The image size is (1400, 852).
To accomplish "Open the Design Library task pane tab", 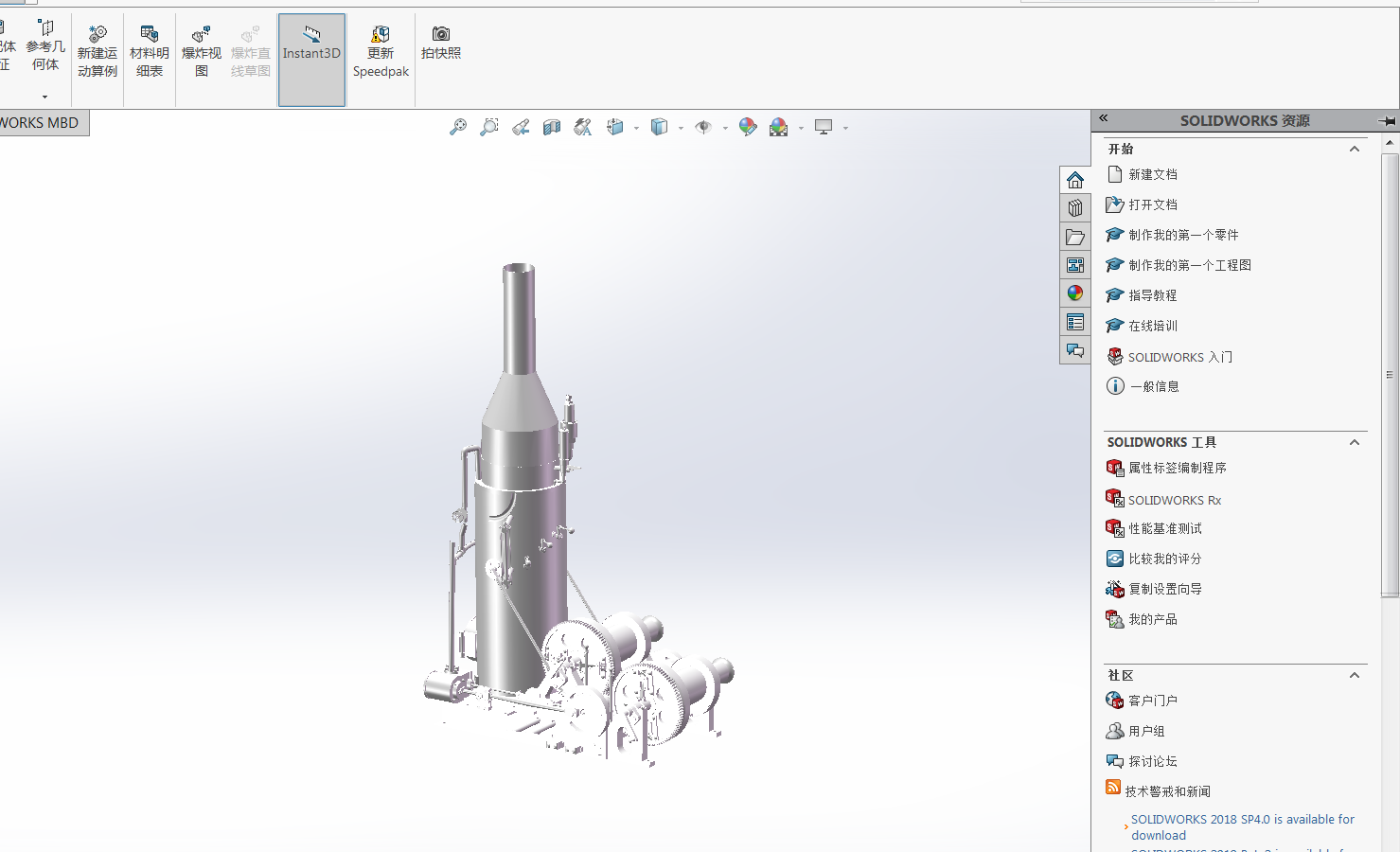I will pos(1075,208).
